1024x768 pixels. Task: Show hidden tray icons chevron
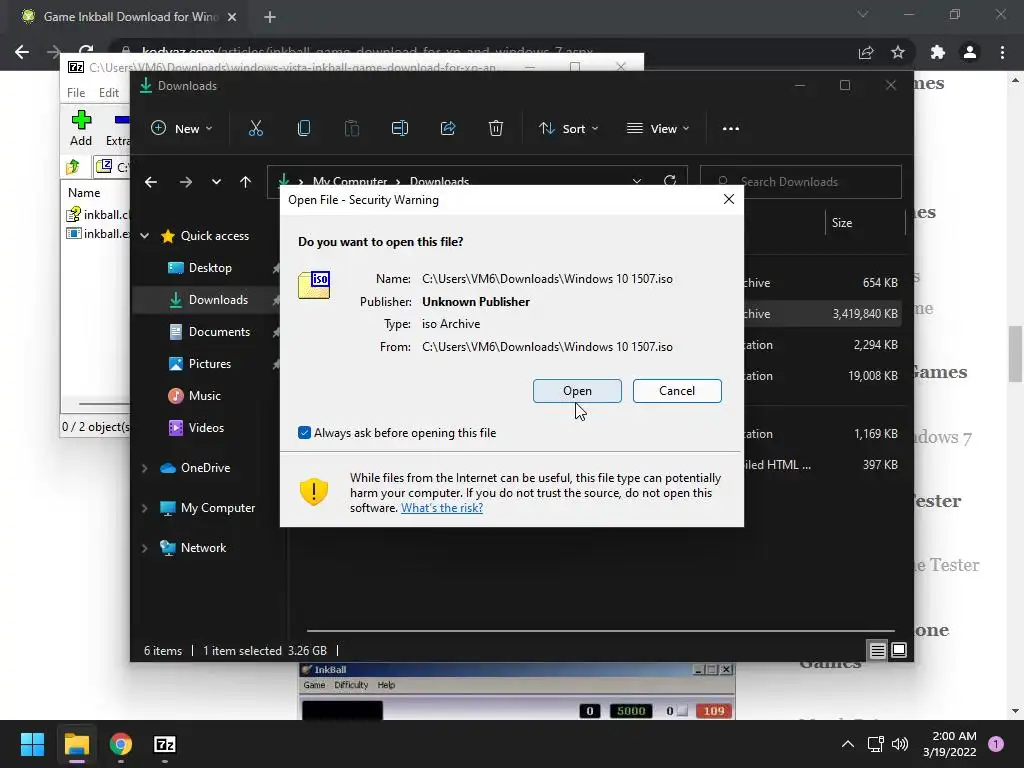click(847, 744)
